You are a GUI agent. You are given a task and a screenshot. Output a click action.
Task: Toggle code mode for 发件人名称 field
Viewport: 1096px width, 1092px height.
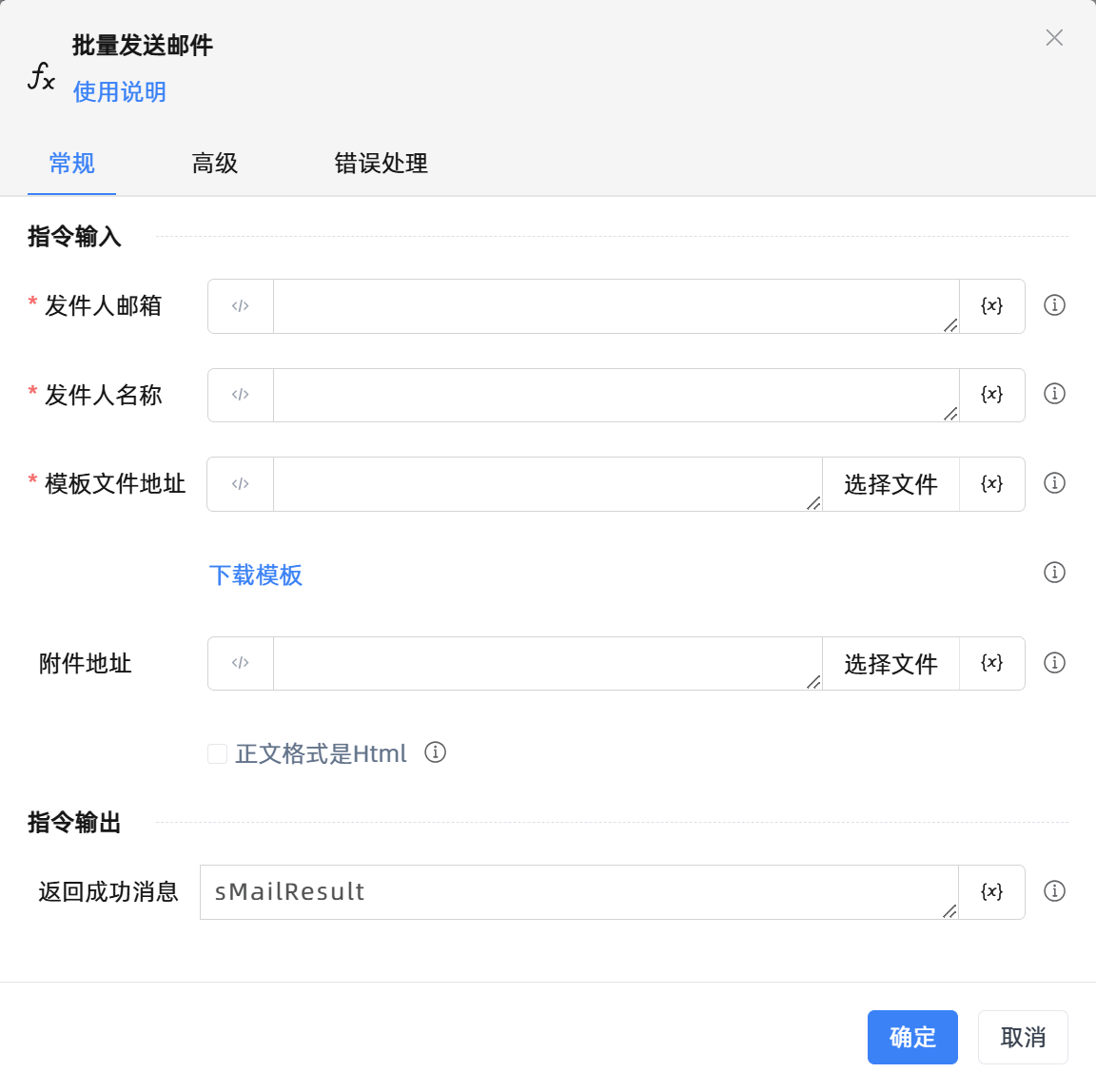pos(241,395)
